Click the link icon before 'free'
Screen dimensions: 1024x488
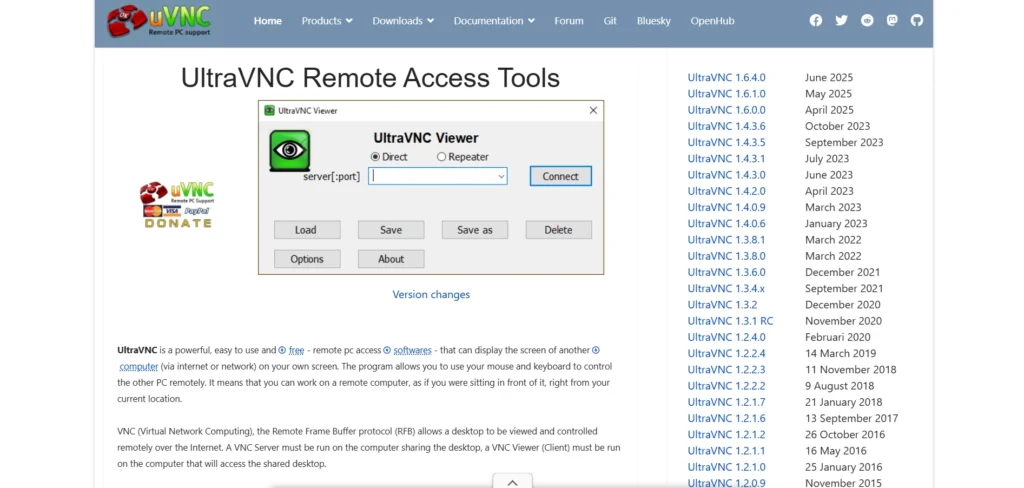(282, 350)
